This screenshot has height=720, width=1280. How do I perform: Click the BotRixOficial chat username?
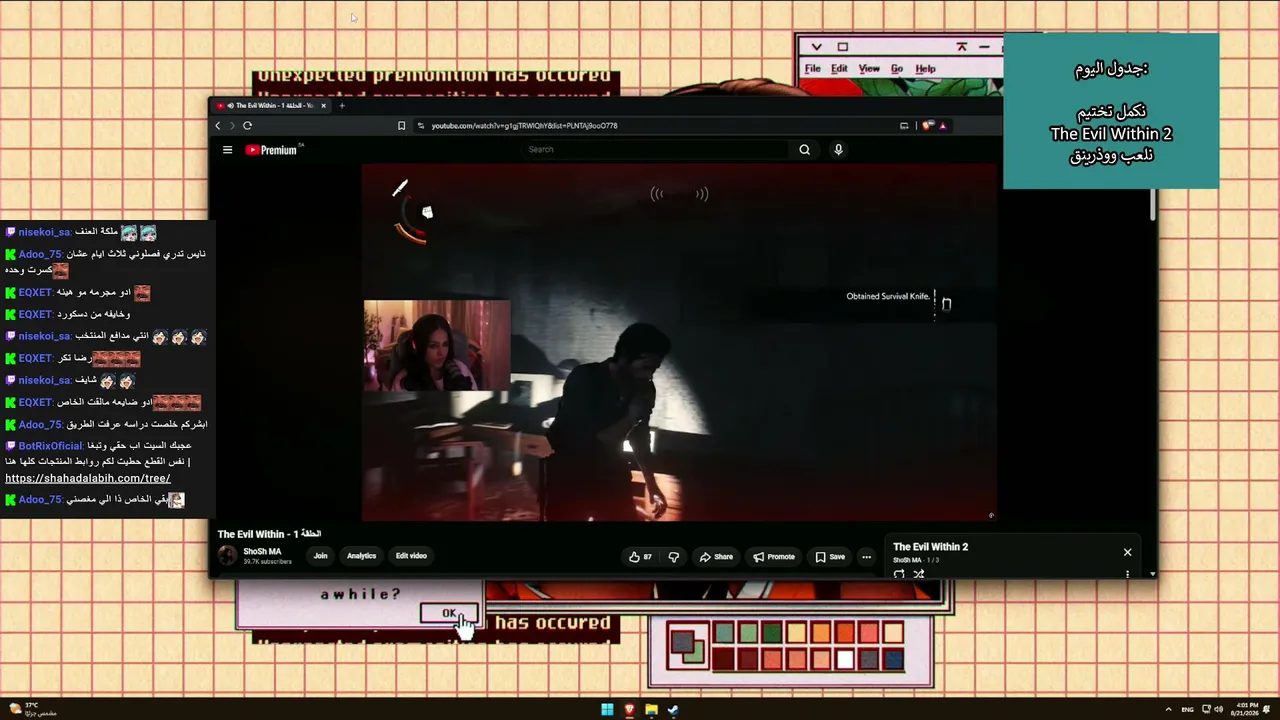[x=50, y=446]
